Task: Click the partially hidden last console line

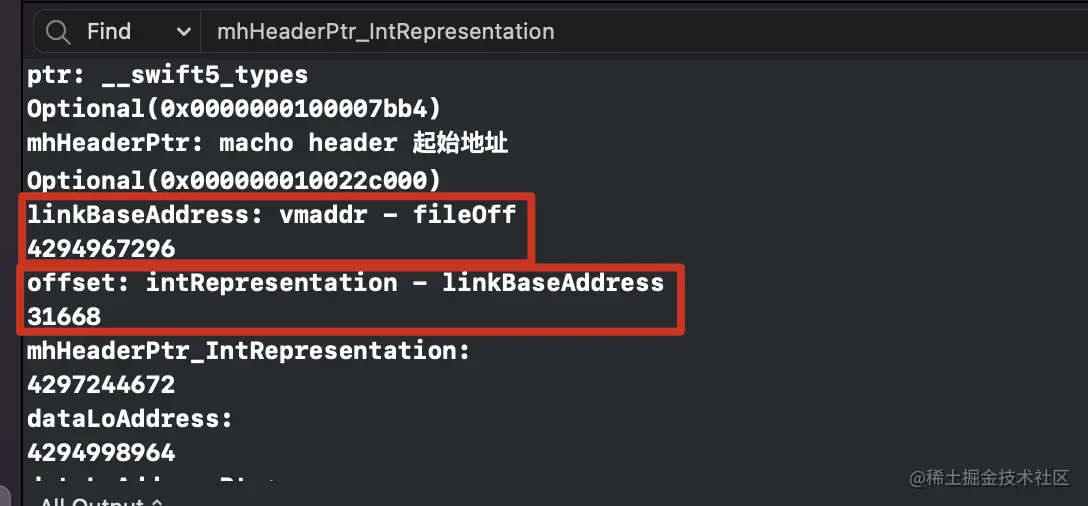Action: click(x=153, y=480)
